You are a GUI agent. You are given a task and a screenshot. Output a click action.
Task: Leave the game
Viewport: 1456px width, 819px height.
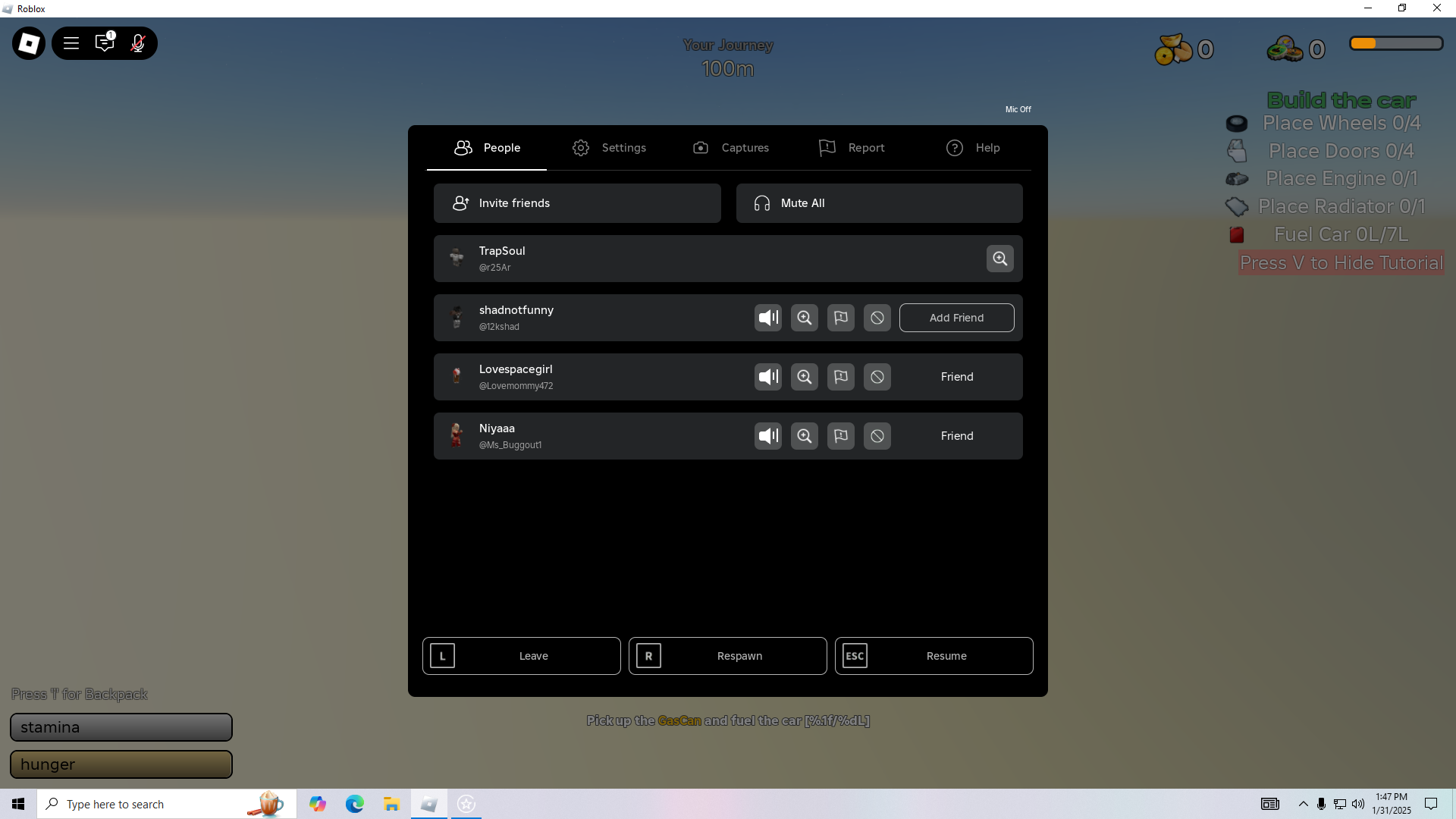pyautogui.click(x=522, y=656)
